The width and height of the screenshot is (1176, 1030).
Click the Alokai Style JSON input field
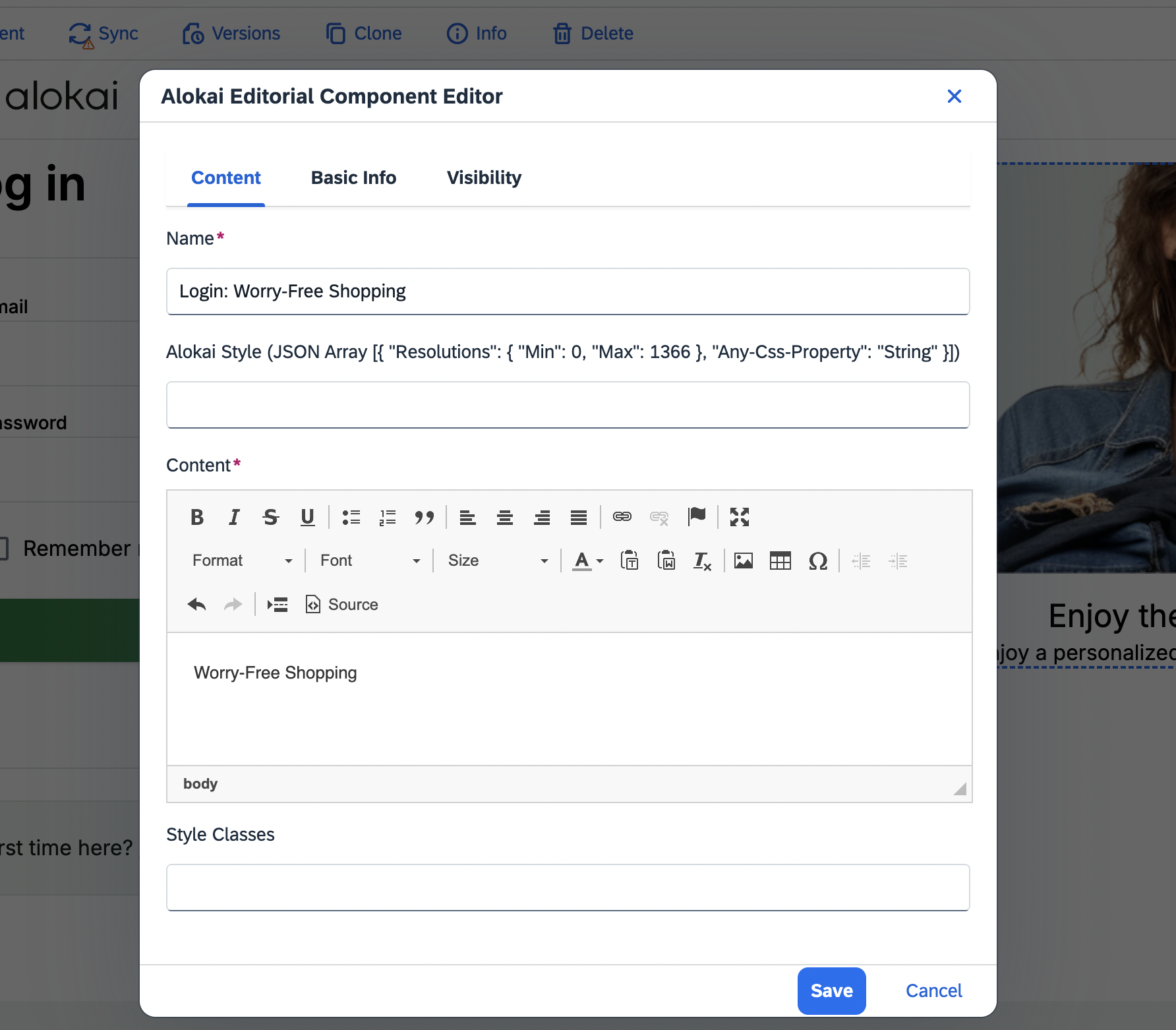click(568, 405)
